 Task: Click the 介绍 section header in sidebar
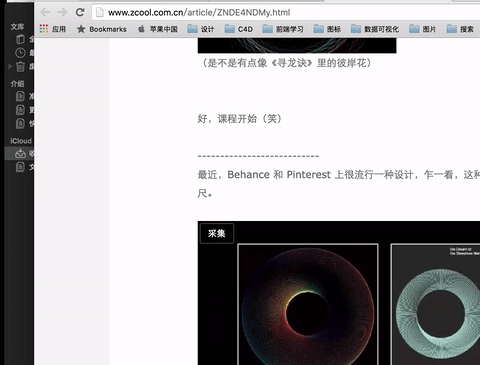click(x=17, y=84)
